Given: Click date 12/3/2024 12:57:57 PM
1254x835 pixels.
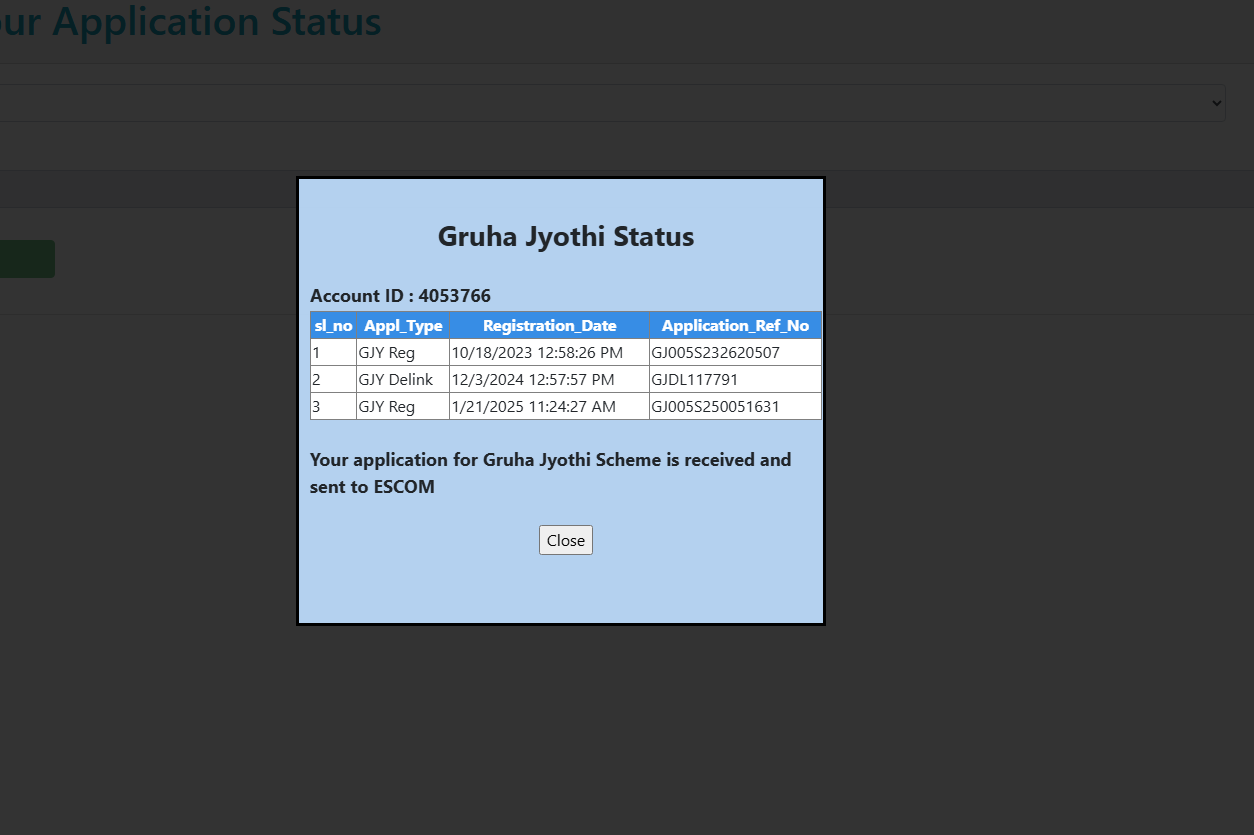Looking at the screenshot, I should pos(533,380).
